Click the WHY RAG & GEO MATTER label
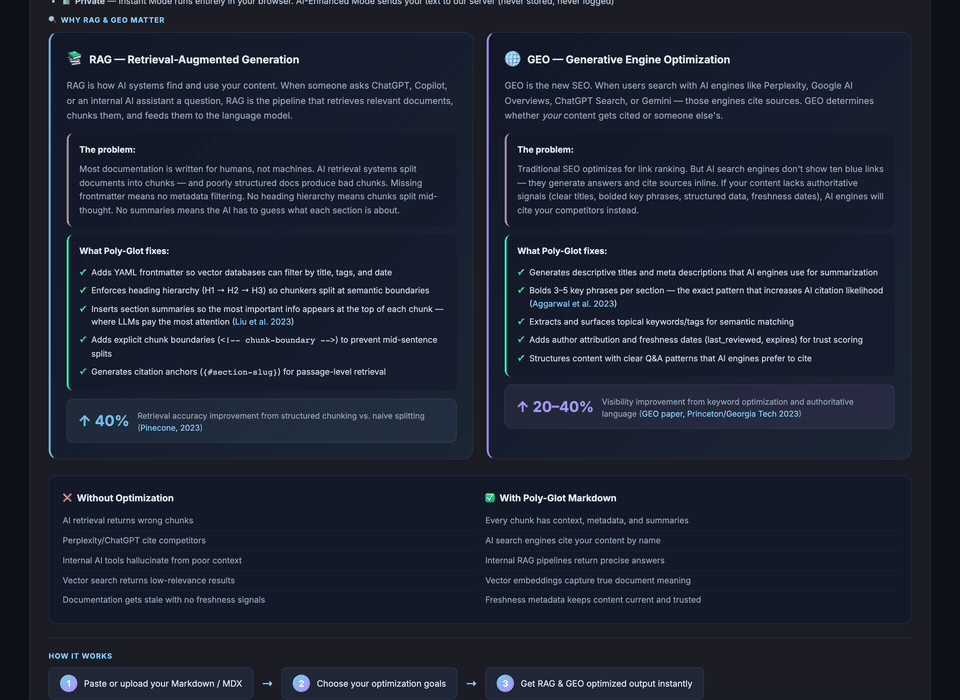 click(x=113, y=20)
